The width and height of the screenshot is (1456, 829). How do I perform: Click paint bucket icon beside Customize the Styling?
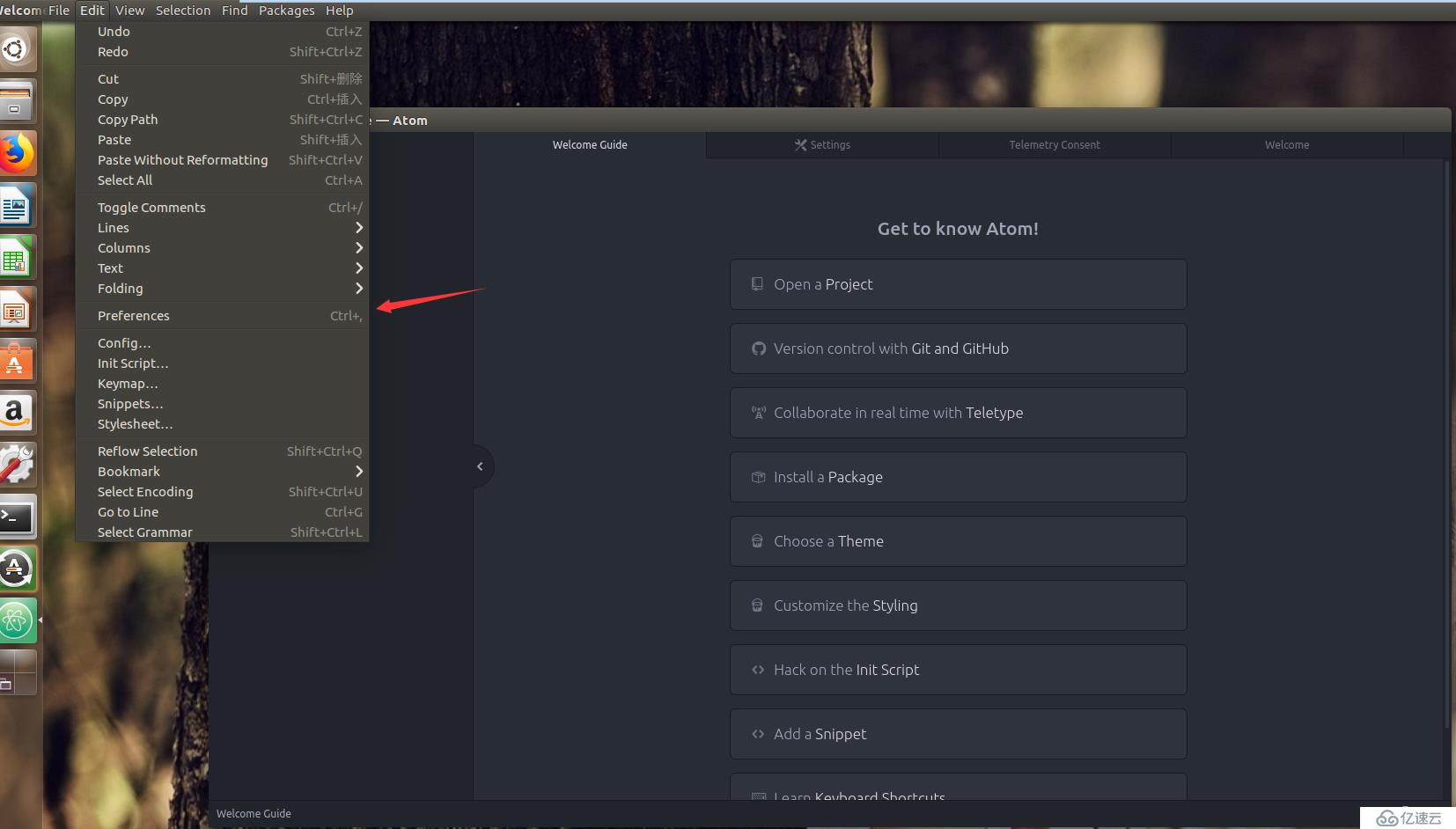[757, 605]
